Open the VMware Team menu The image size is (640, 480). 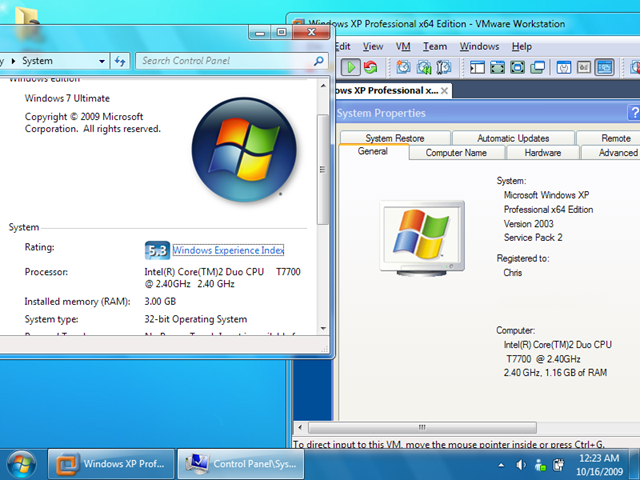pyautogui.click(x=435, y=47)
